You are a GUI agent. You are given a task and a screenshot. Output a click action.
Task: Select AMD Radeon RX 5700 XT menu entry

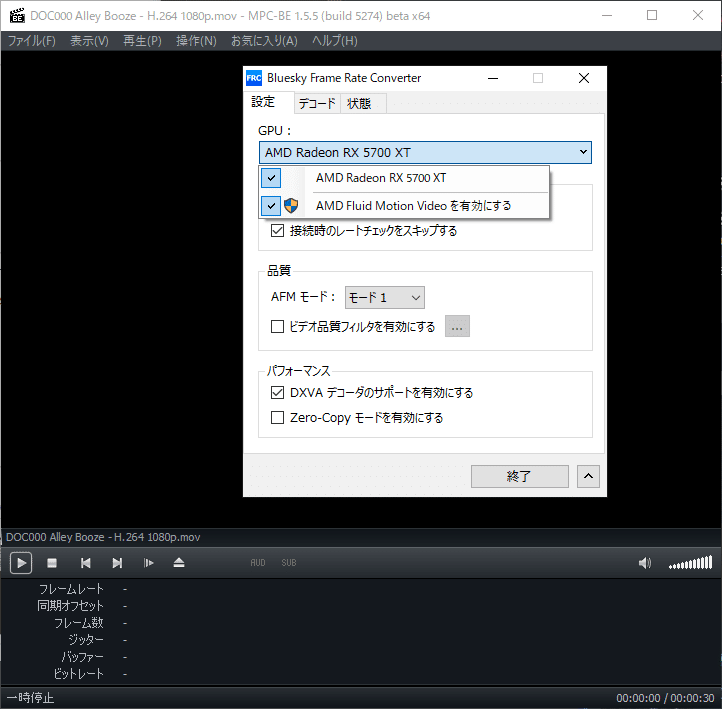click(404, 178)
